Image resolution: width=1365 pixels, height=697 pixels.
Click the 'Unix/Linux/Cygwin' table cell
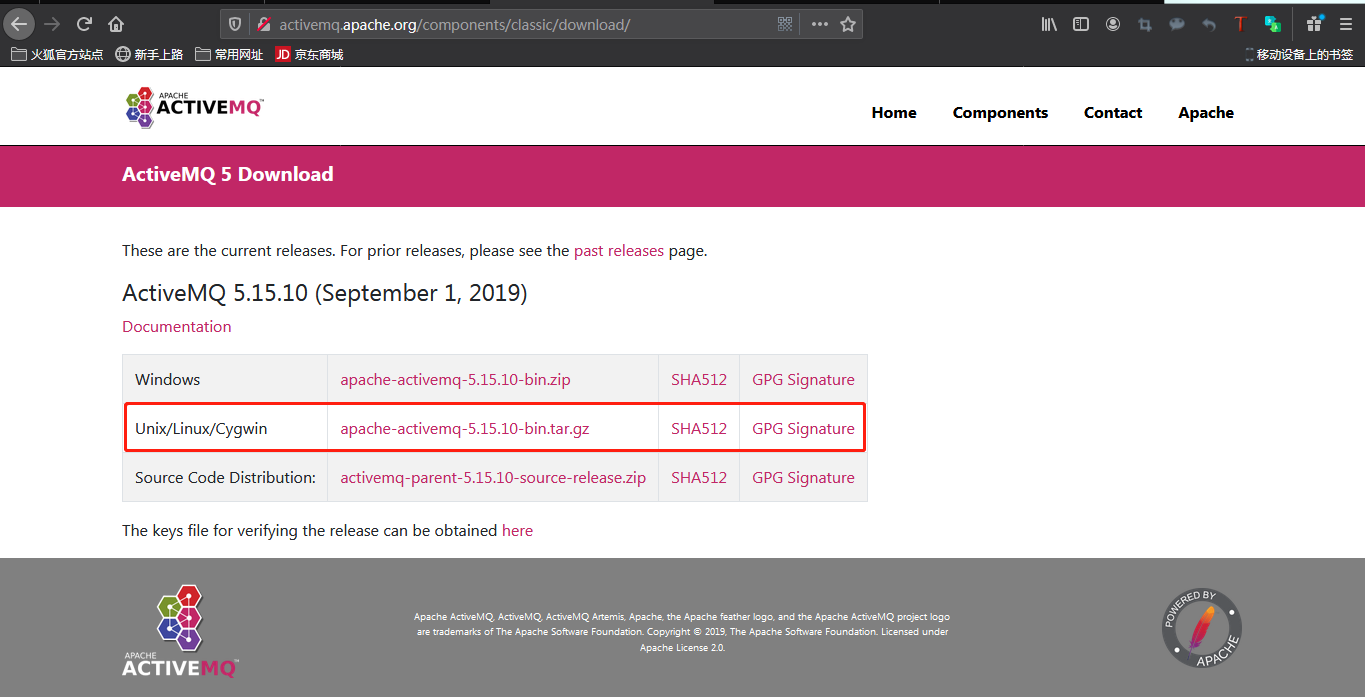click(x=225, y=429)
